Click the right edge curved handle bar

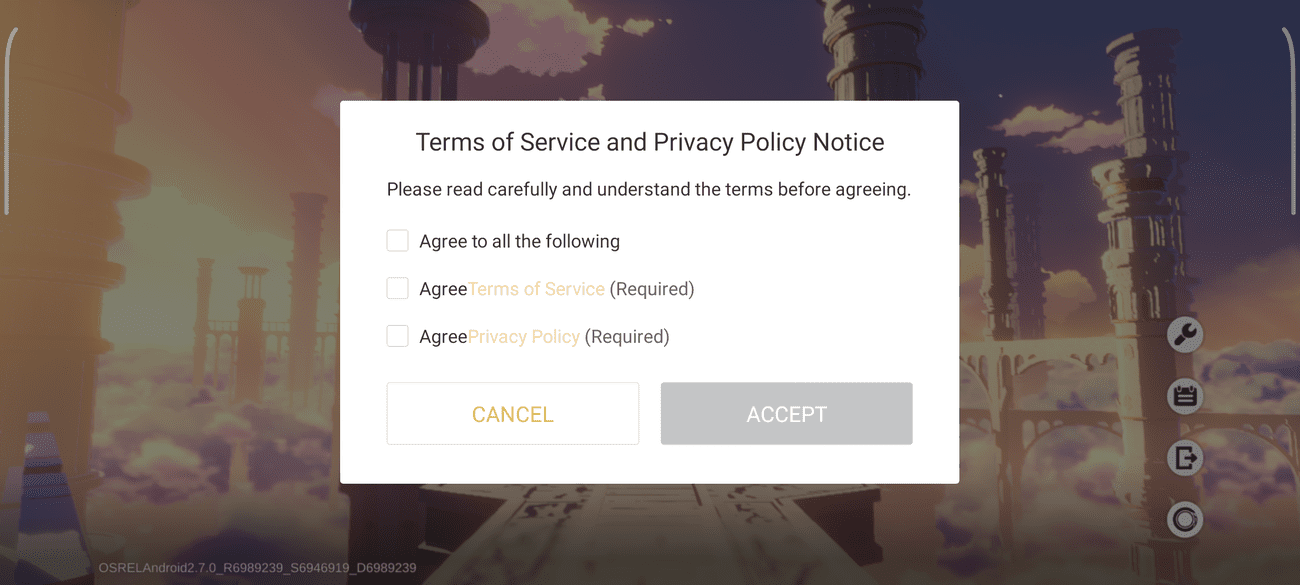click(1291, 120)
